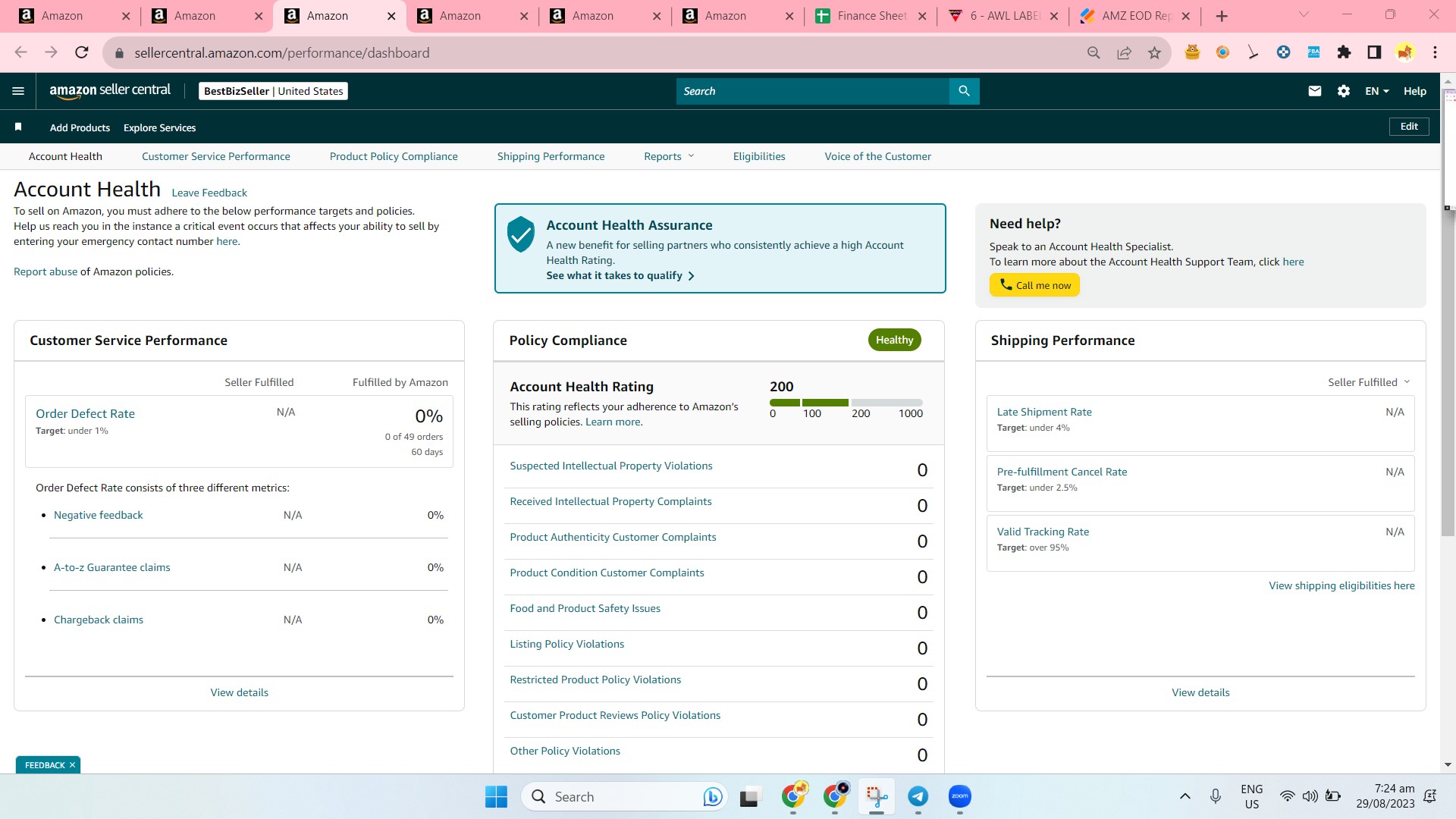Bookmark this page with the star icon
Viewport: 1456px width, 819px height.
[x=1154, y=52]
